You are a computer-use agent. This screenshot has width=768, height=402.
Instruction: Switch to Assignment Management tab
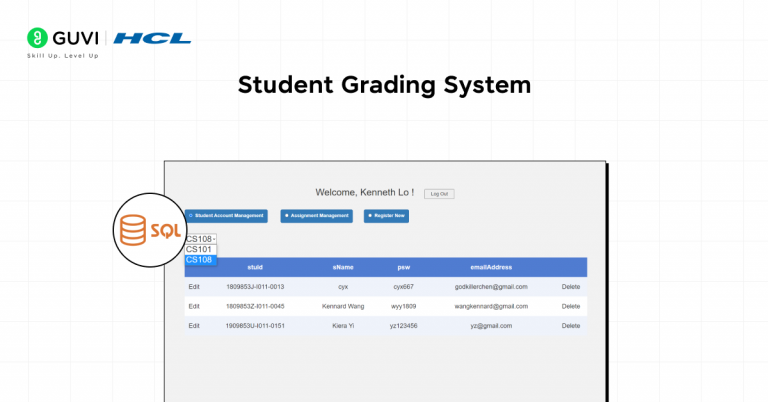pyautogui.click(x=316, y=215)
